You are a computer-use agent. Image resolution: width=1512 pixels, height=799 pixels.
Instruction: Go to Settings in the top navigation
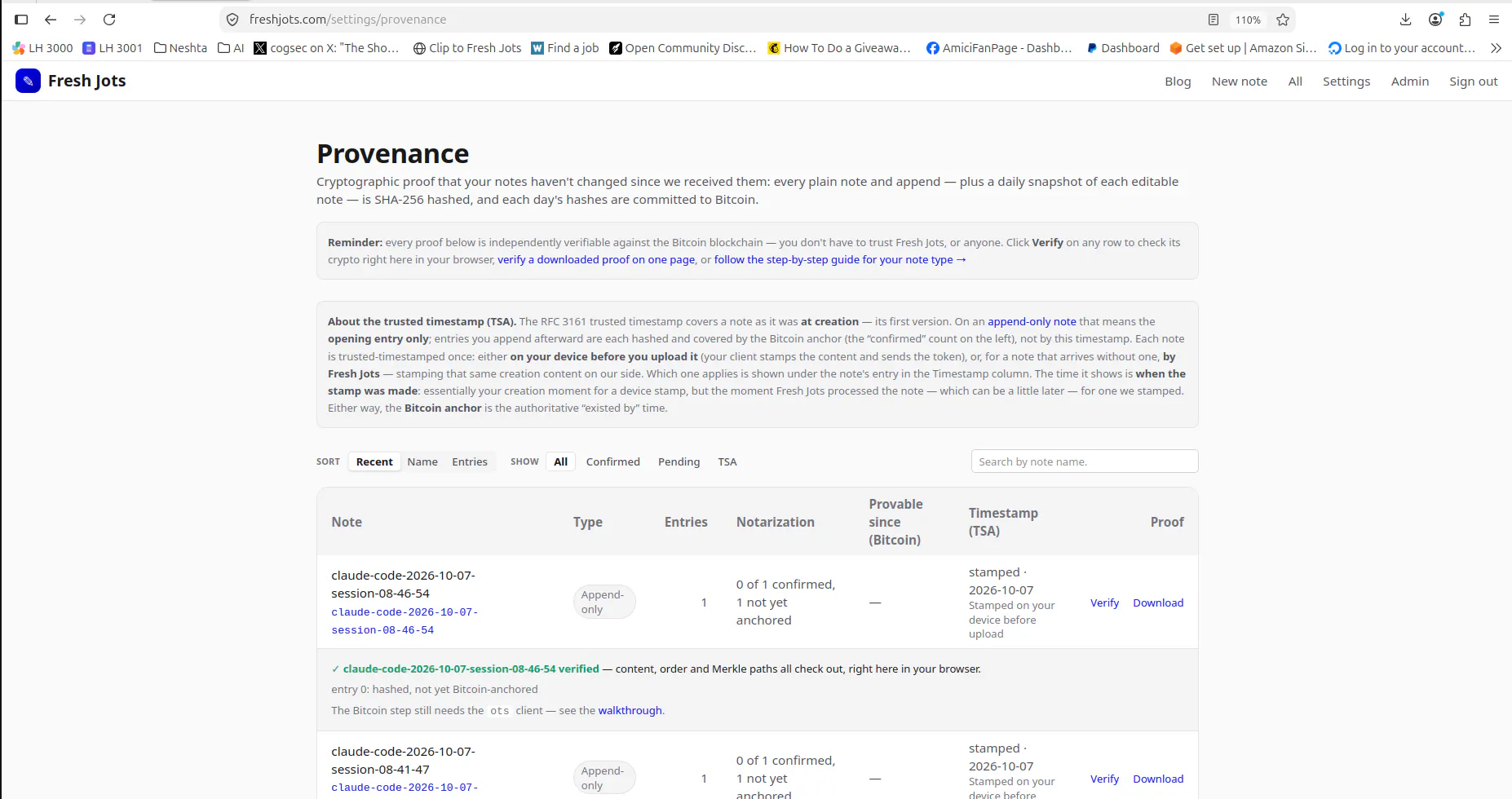click(1346, 82)
